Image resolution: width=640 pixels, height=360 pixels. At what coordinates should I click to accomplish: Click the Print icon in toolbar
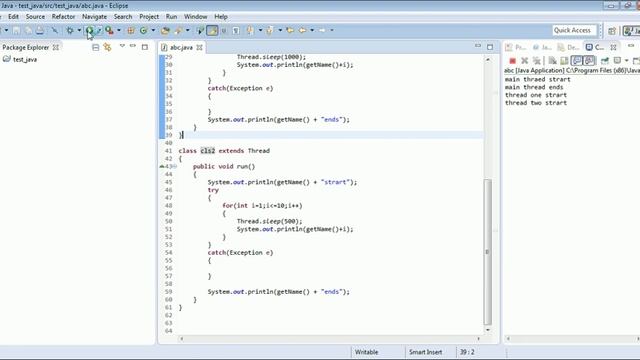[40, 30]
